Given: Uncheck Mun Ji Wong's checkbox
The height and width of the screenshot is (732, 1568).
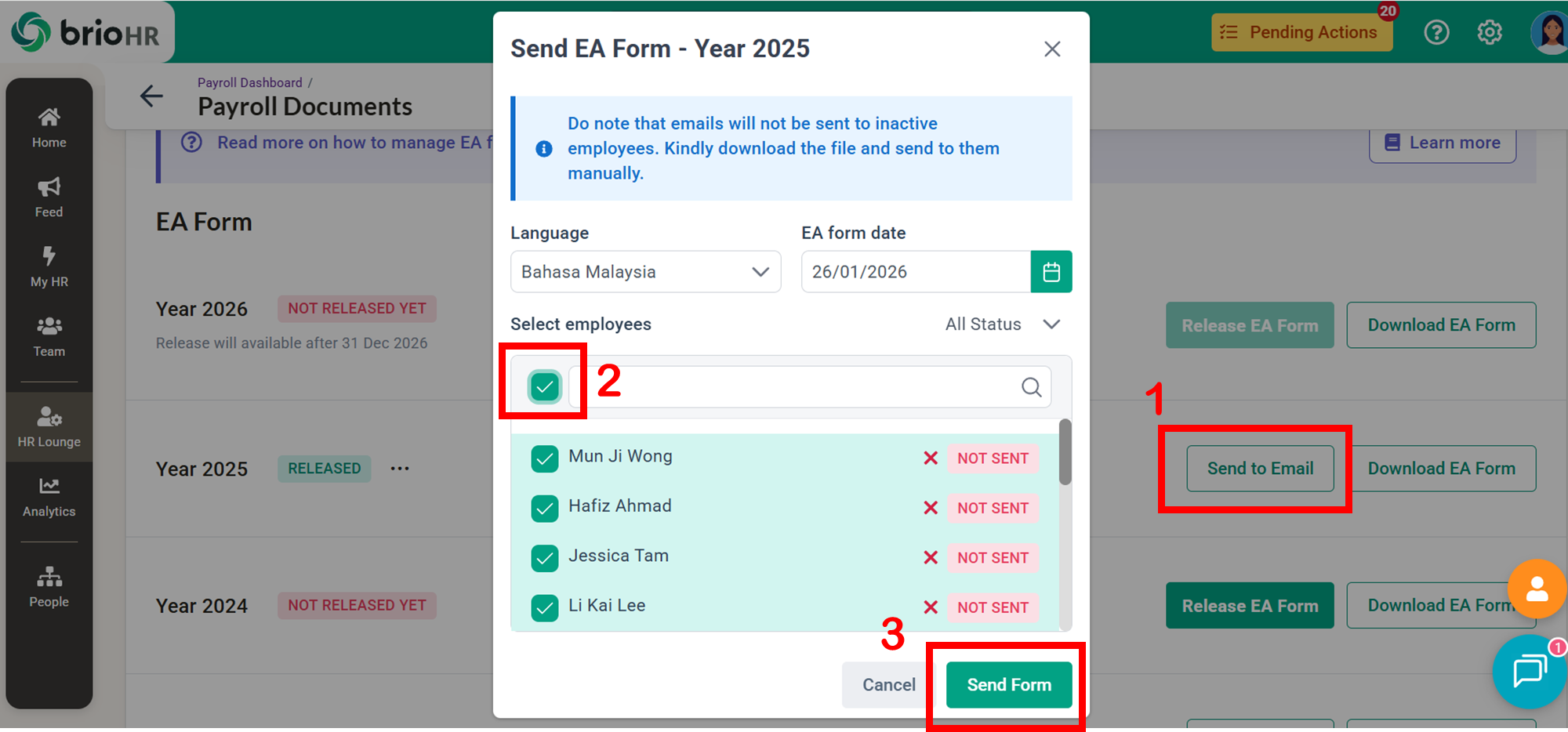Looking at the screenshot, I should tap(544, 458).
